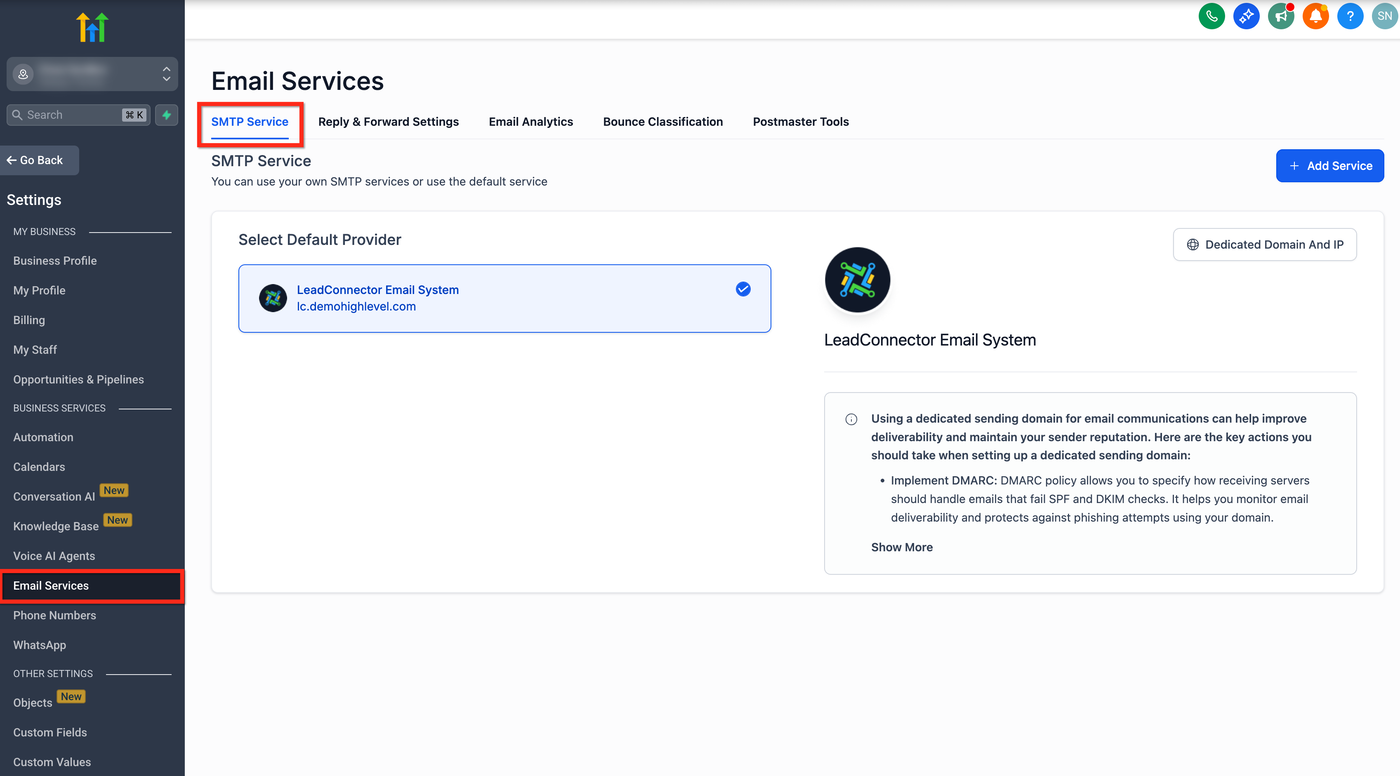Click the LeadConnector logo in details panel
The image size is (1400, 776).
point(857,280)
